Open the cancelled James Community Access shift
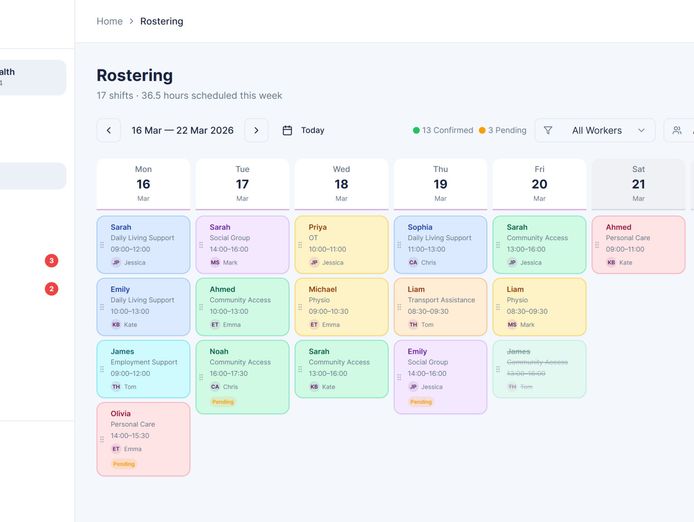The image size is (694, 522). click(x=539, y=368)
